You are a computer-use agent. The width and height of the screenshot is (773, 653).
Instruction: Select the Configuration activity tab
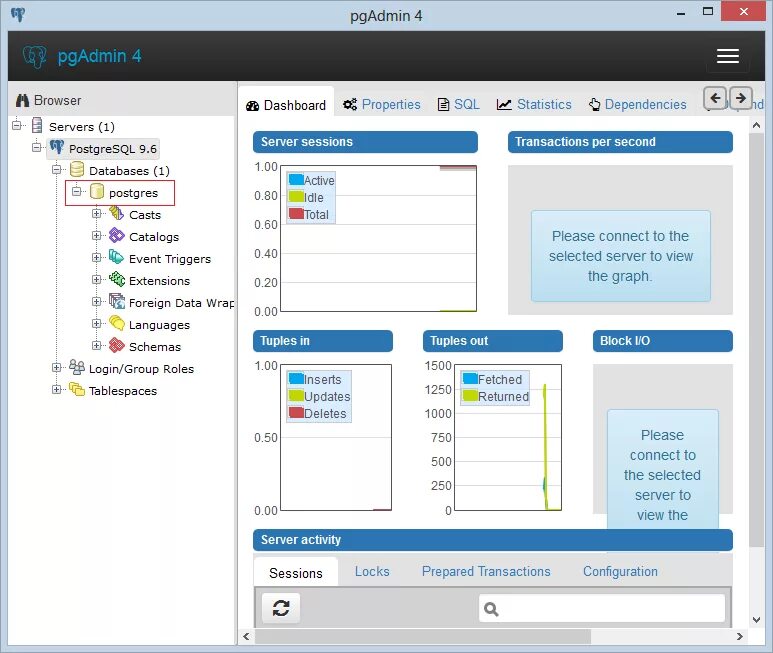point(620,572)
